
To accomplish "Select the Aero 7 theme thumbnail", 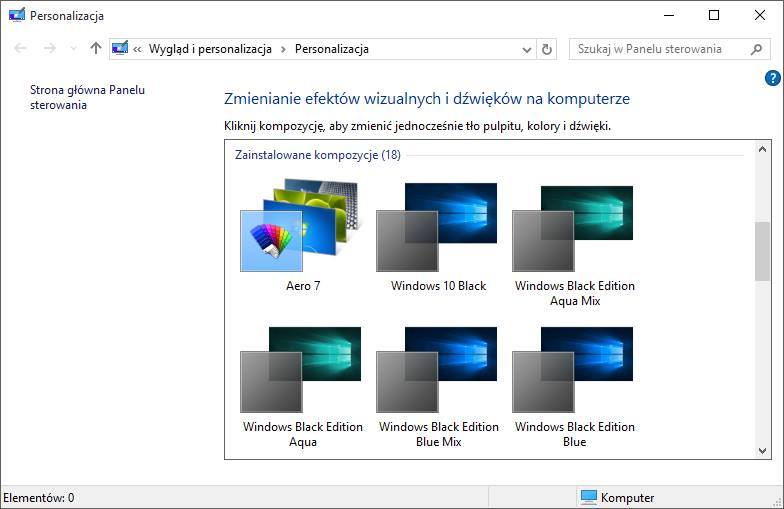I will point(300,226).
